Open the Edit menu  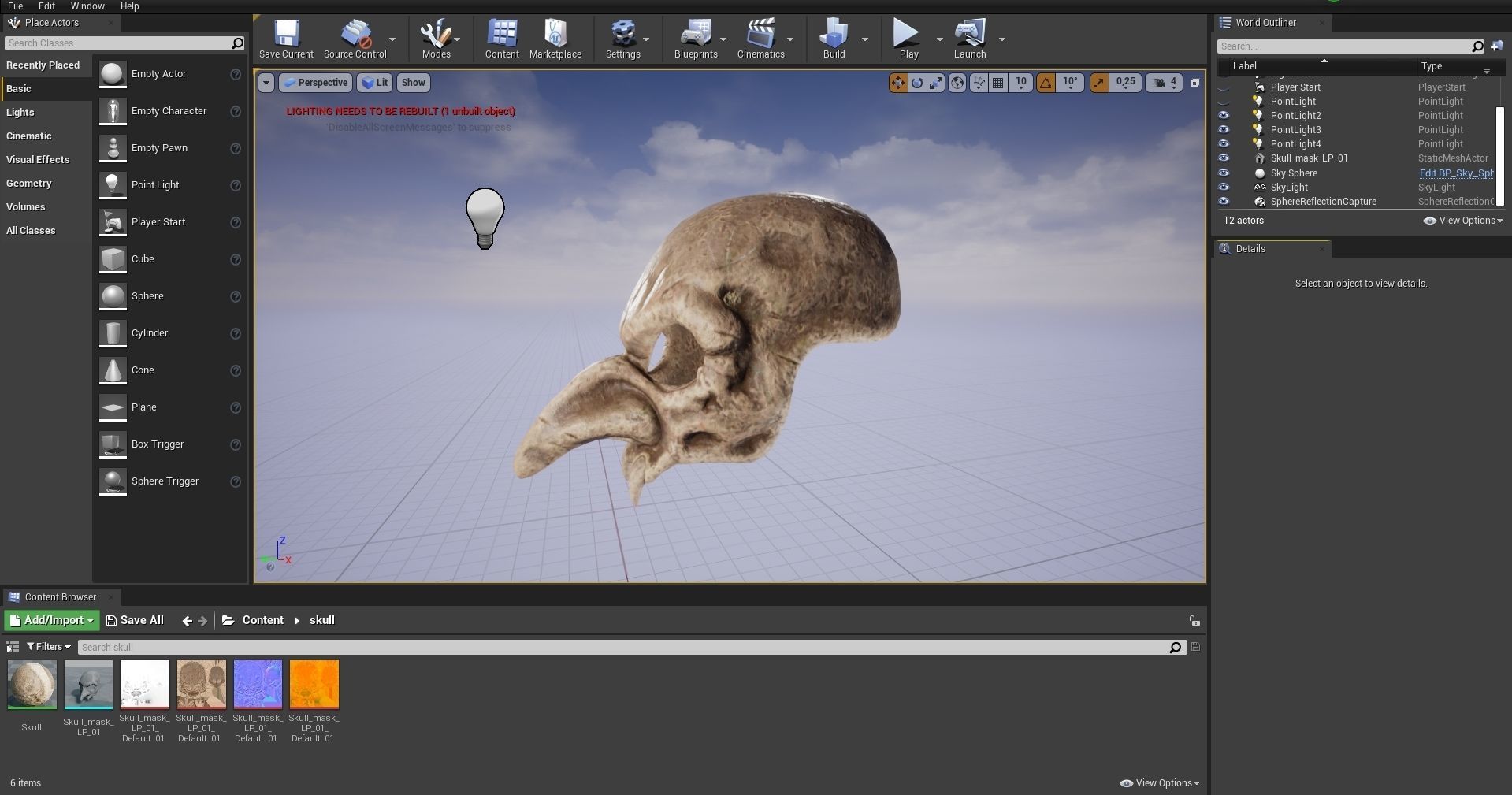(46, 6)
